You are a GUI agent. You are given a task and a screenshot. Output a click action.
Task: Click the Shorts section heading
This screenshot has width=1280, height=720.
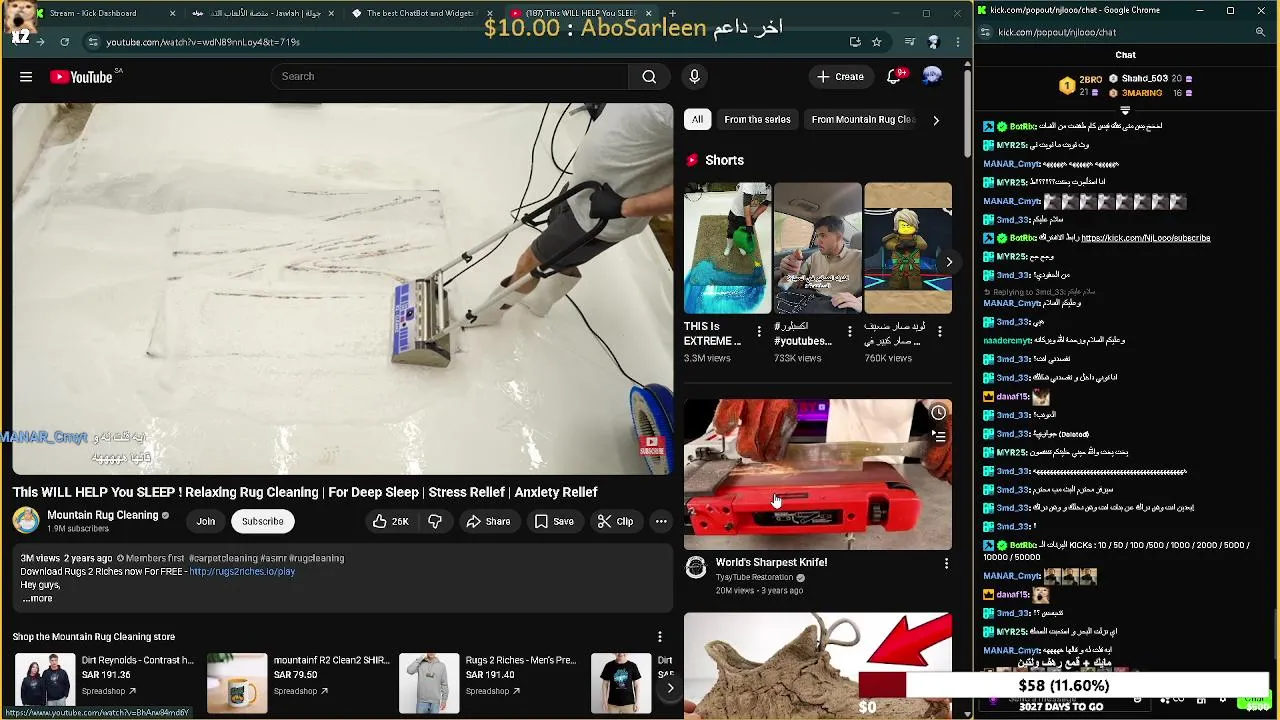(x=724, y=160)
